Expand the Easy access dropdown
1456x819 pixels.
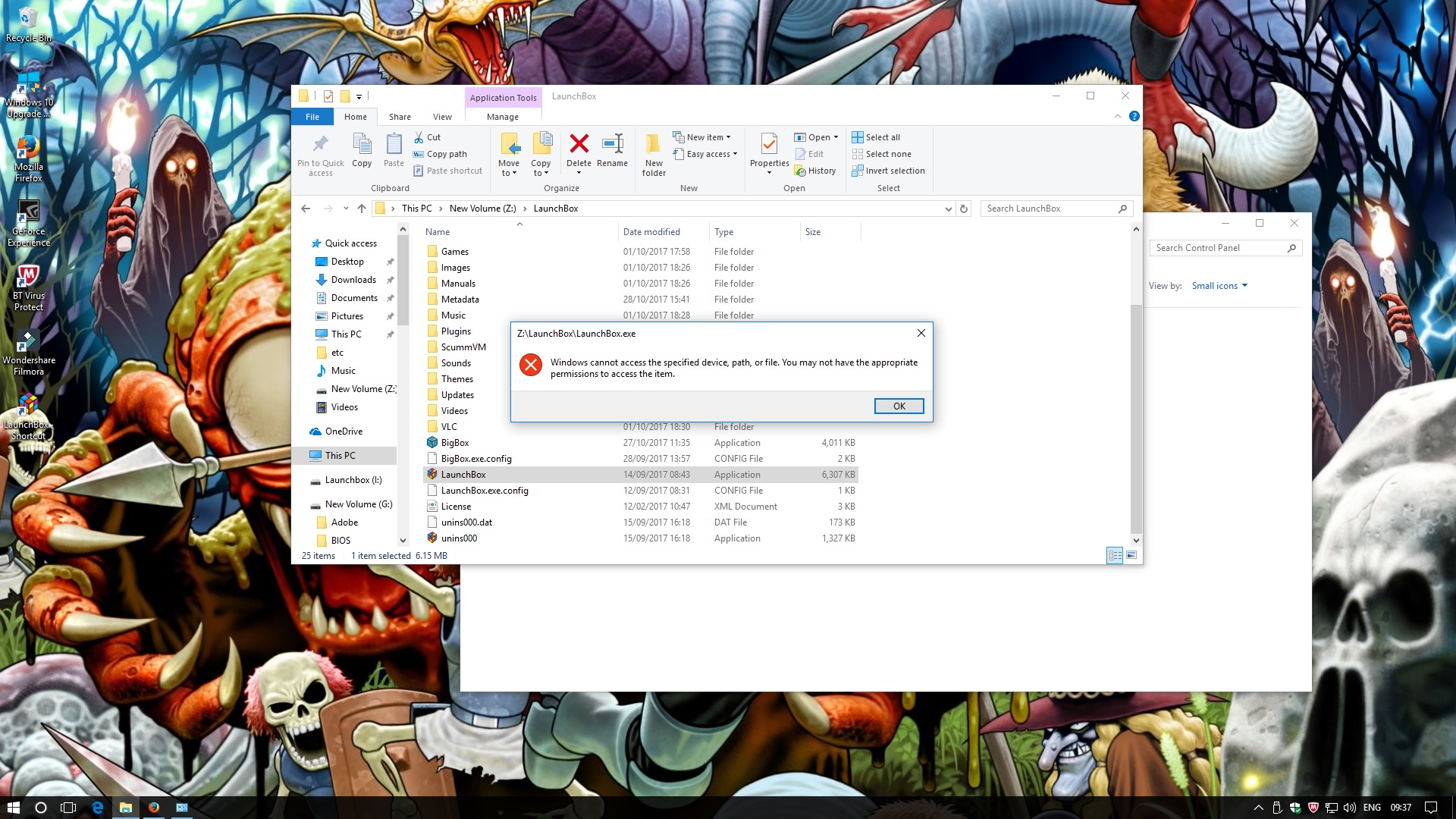click(704, 154)
